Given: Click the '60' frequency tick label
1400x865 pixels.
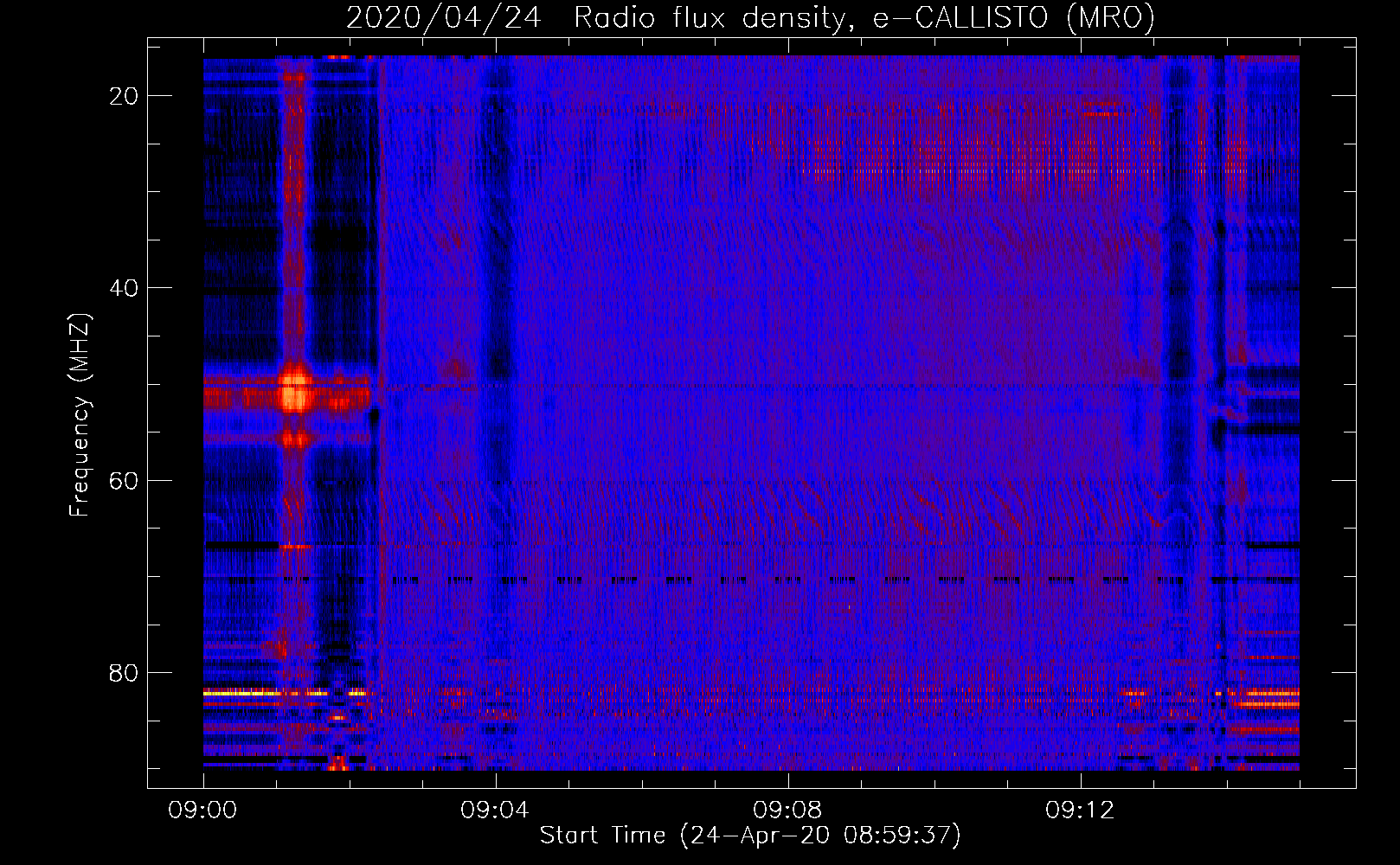Looking at the screenshot, I should 125,480.
